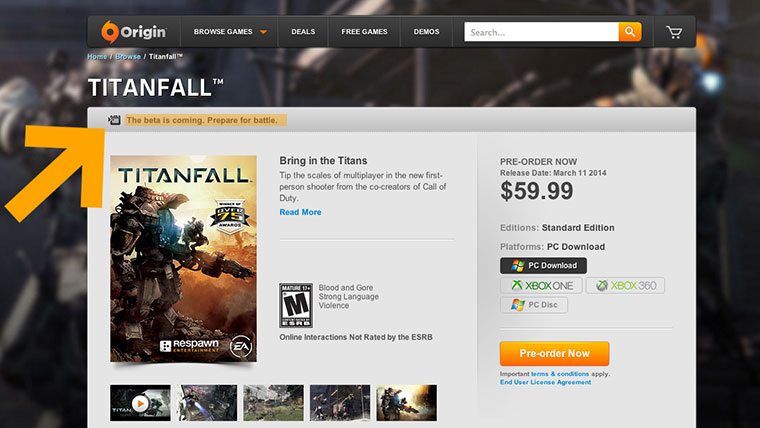
Task: Go to the Demos menu item
Action: pyautogui.click(x=427, y=32)
